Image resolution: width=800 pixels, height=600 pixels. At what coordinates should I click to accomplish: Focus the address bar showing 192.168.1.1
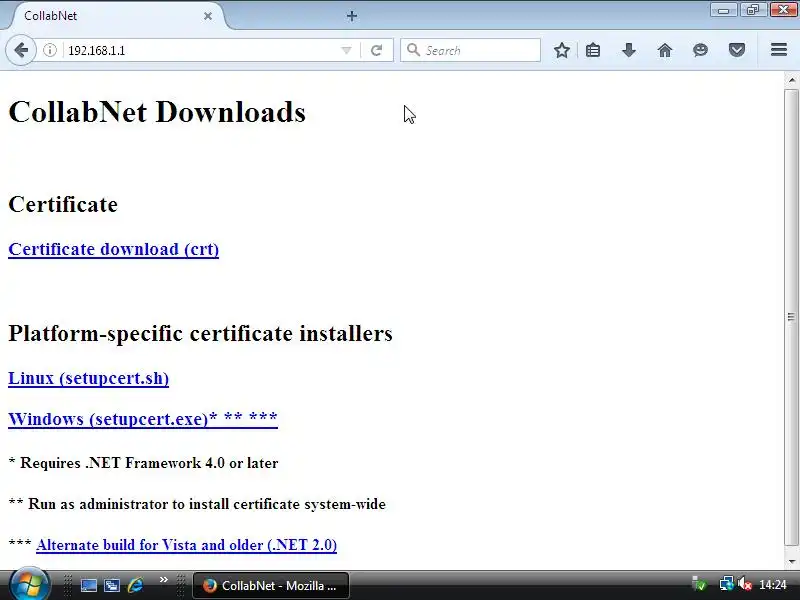202,50
